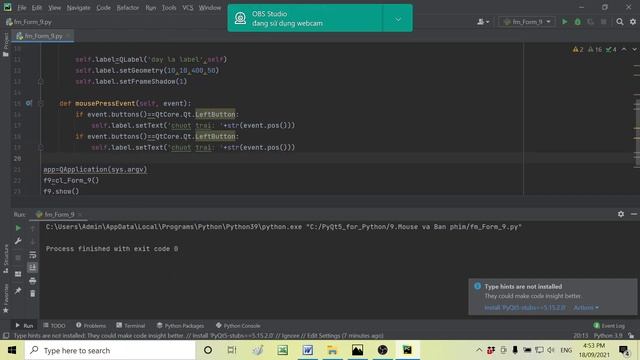Toggle tool window bars icon in the status bar corner
The width and height of the screenshot is (640, 360).
tap(6, 336)
